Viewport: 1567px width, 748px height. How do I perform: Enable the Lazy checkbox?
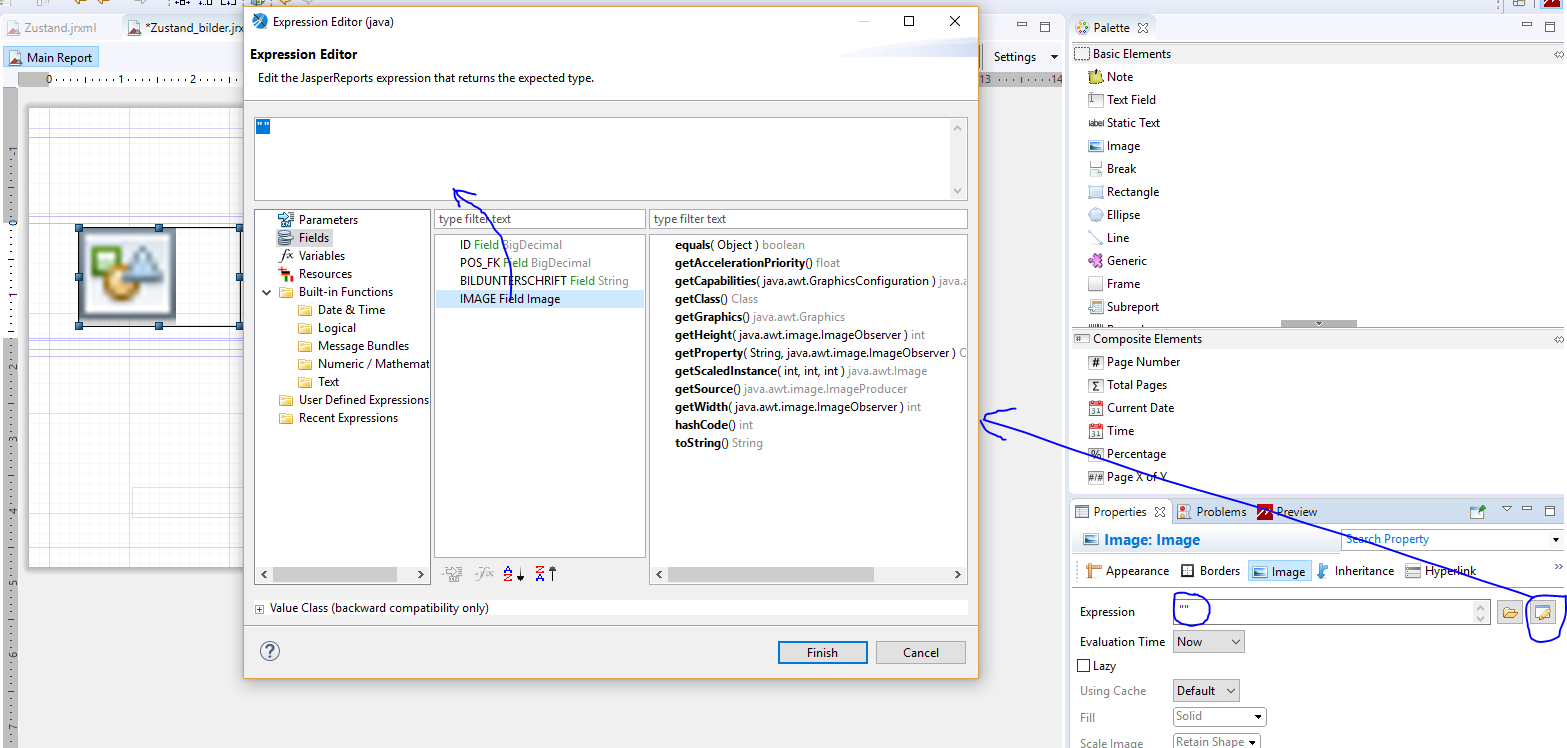(x=1086, y=665)
